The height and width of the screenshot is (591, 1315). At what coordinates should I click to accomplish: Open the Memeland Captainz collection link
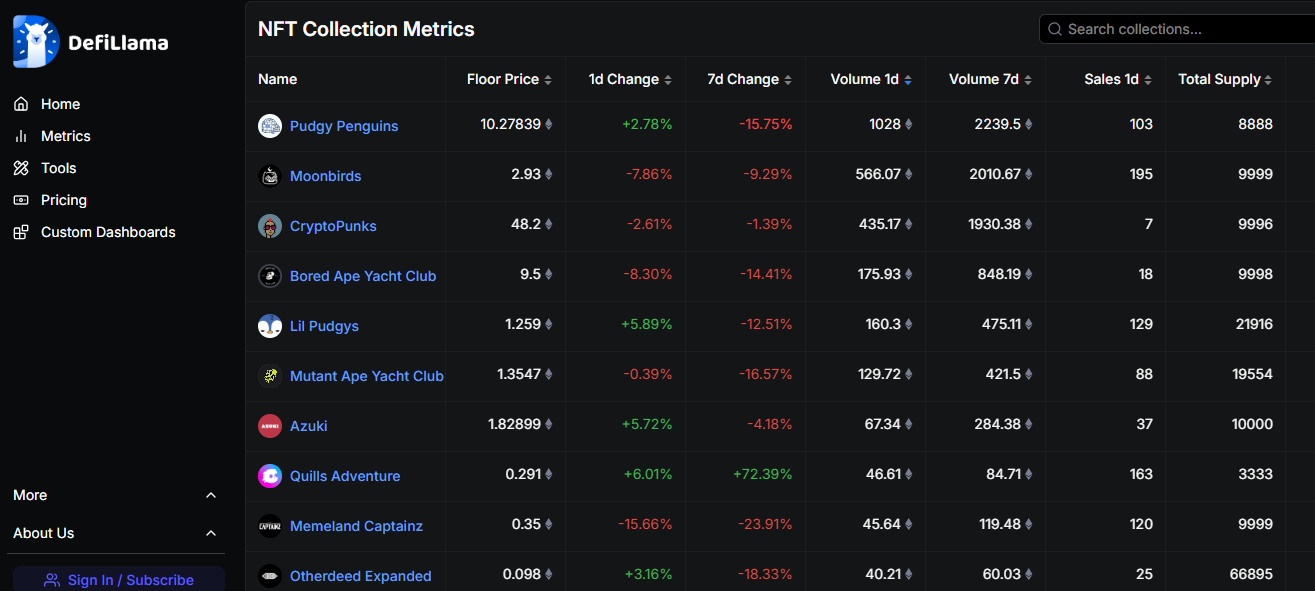pyautogui.click(x=356, y=526)
